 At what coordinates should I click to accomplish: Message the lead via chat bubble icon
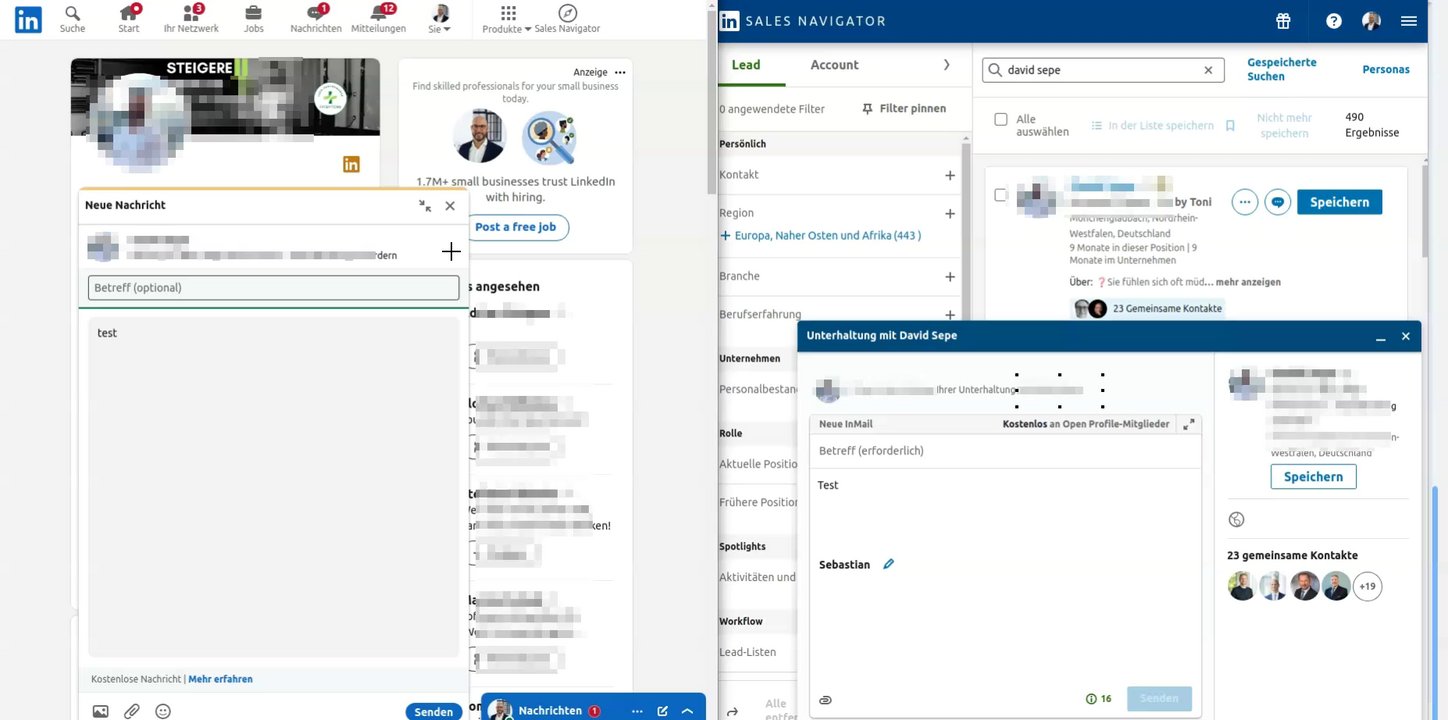coord(1277,202)
